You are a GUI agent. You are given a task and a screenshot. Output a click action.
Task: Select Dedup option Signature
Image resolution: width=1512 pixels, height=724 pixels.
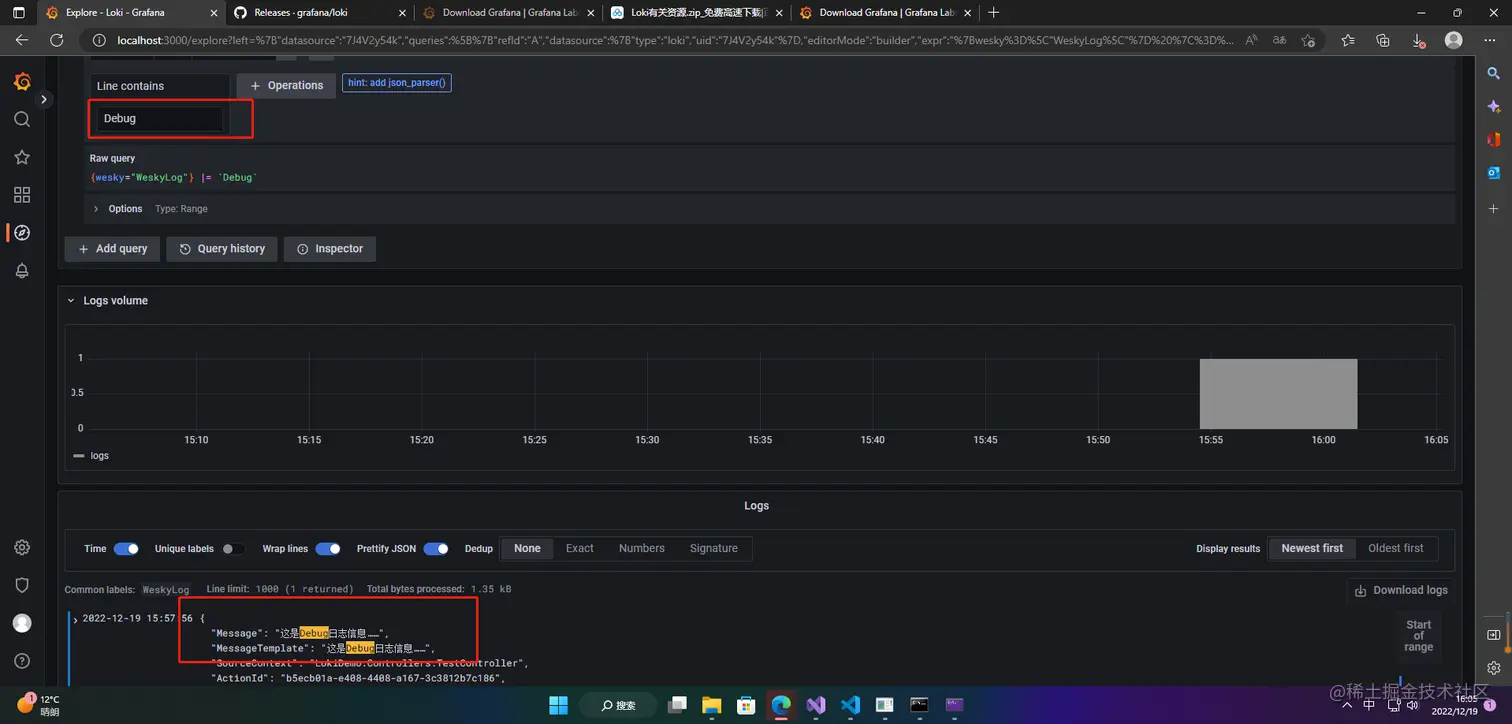click(714, 549)
